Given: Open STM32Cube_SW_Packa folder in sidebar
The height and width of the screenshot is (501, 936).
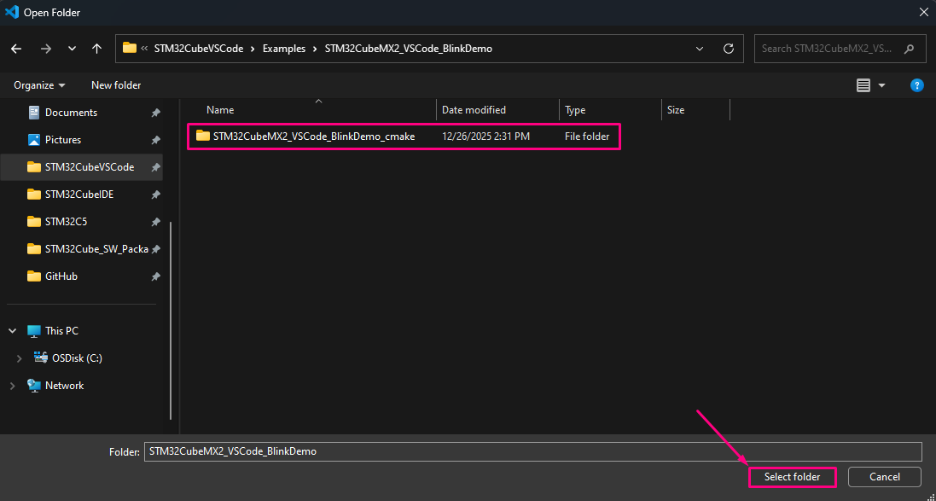Looking at the screenshot, I should pos(96,249).
